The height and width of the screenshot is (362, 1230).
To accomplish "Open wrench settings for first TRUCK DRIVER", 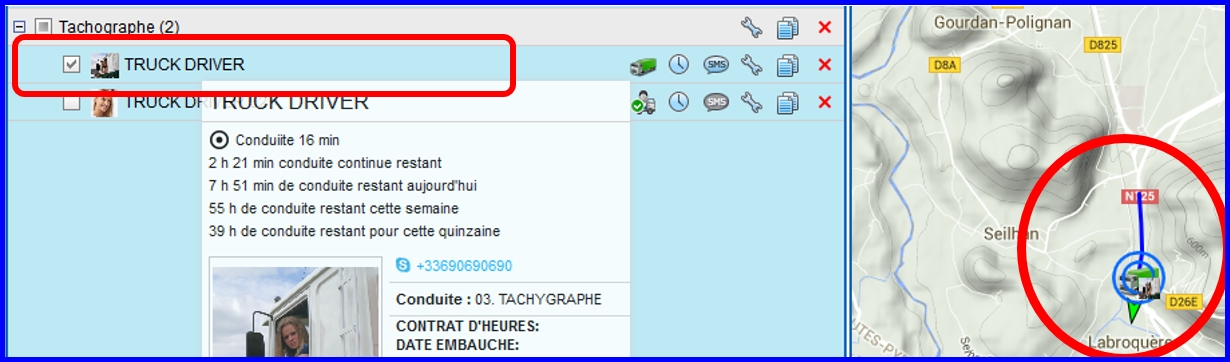I will click(x=751, y=65).
